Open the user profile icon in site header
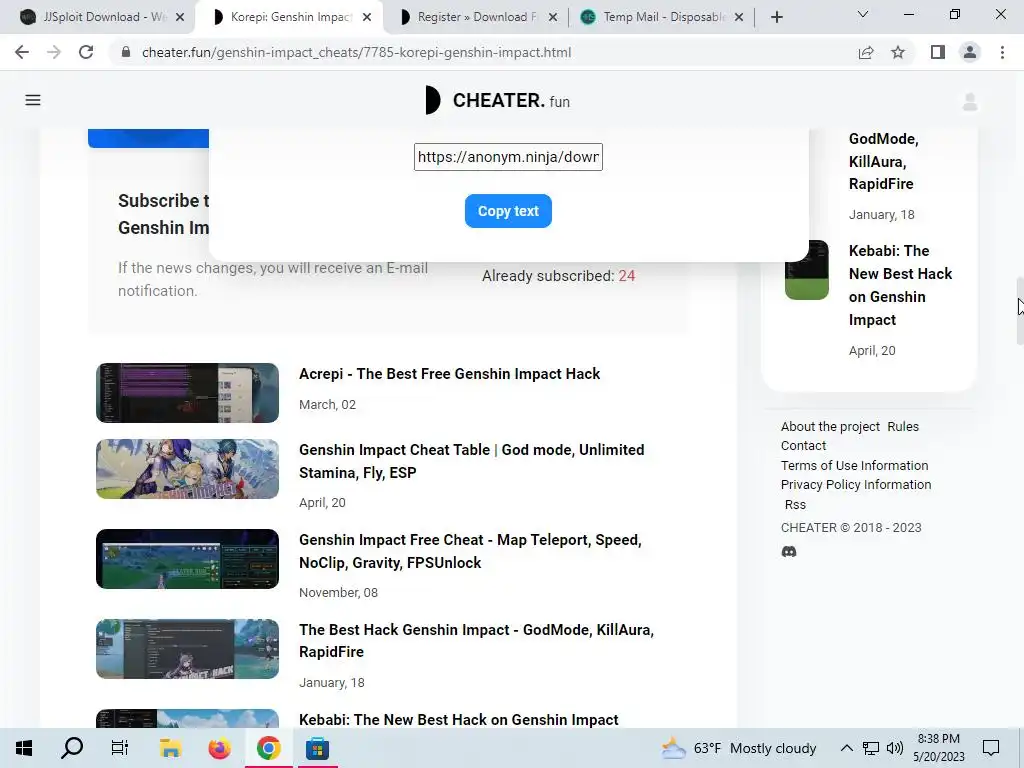Viewport: 1024px width, 768px height. point(970,101)
